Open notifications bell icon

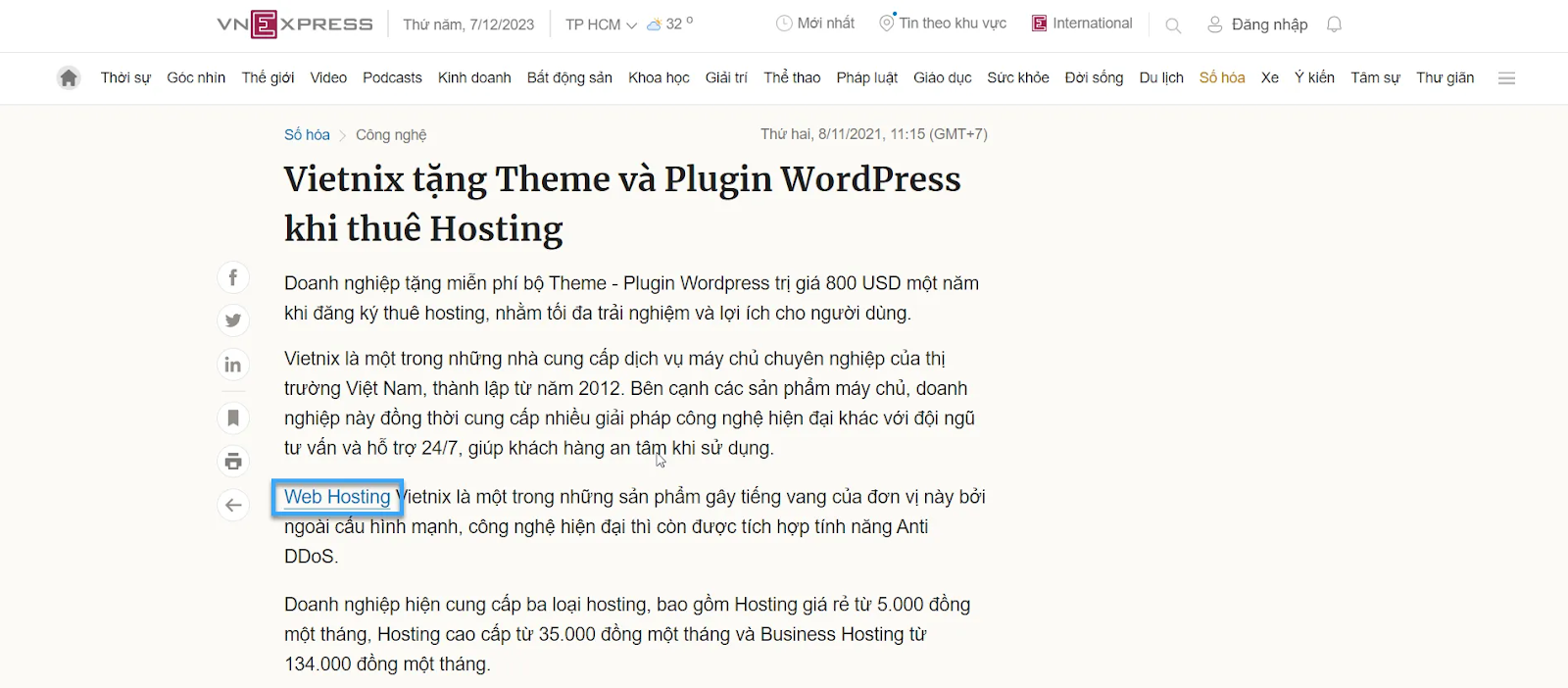[1334, 25]
